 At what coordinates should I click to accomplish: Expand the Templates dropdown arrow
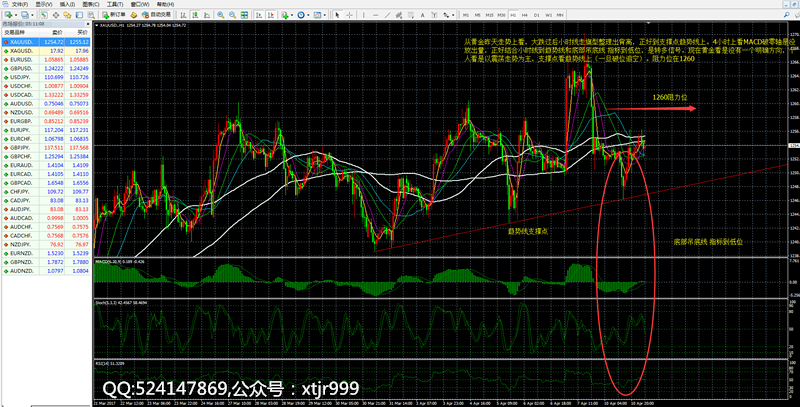324,15
